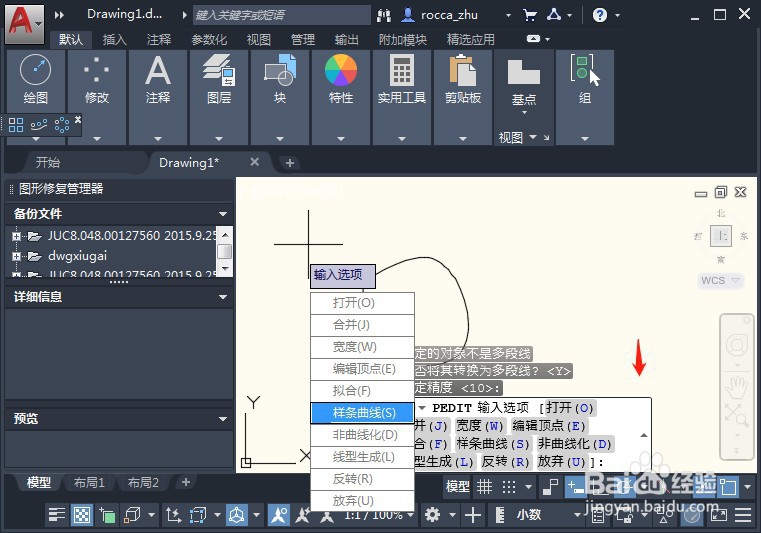761x533 pixels.
Task: Choose 样条曲线(S) spline option in menu
Action: (x=362, y=413)
